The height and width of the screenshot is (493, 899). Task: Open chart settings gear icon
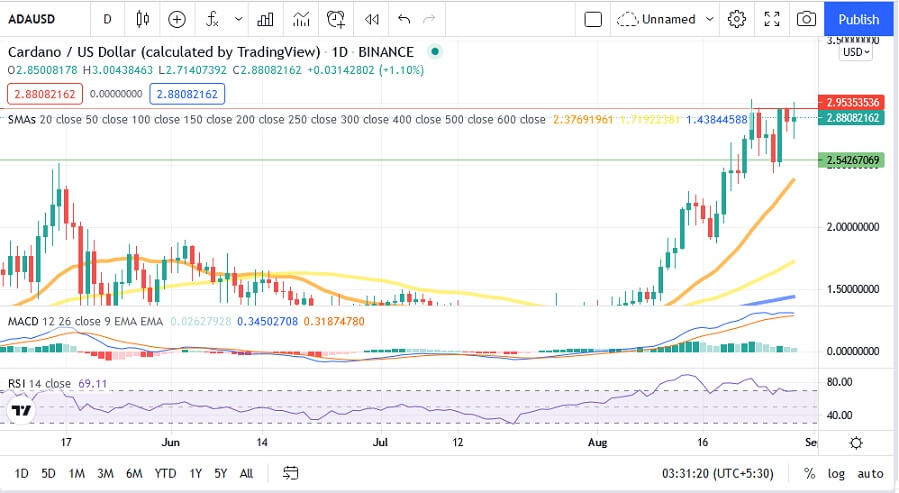(x=737, y=19)
